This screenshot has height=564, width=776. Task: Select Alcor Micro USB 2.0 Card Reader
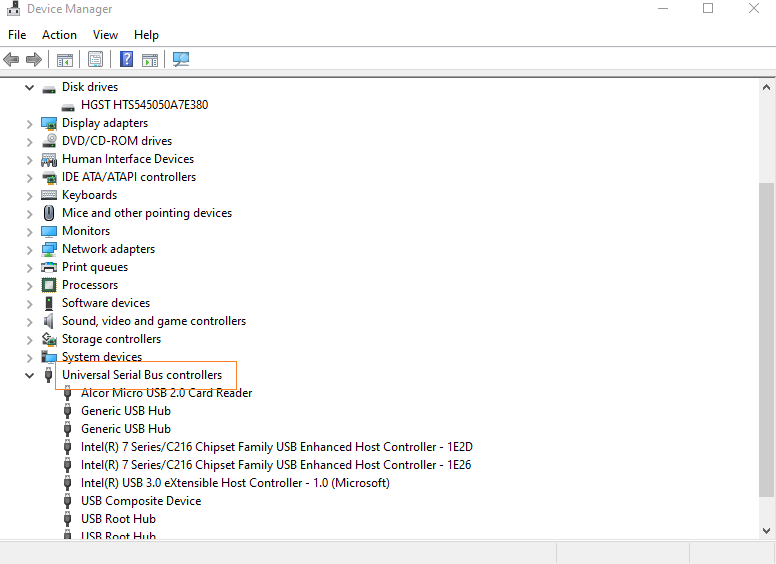coord(166,393)
